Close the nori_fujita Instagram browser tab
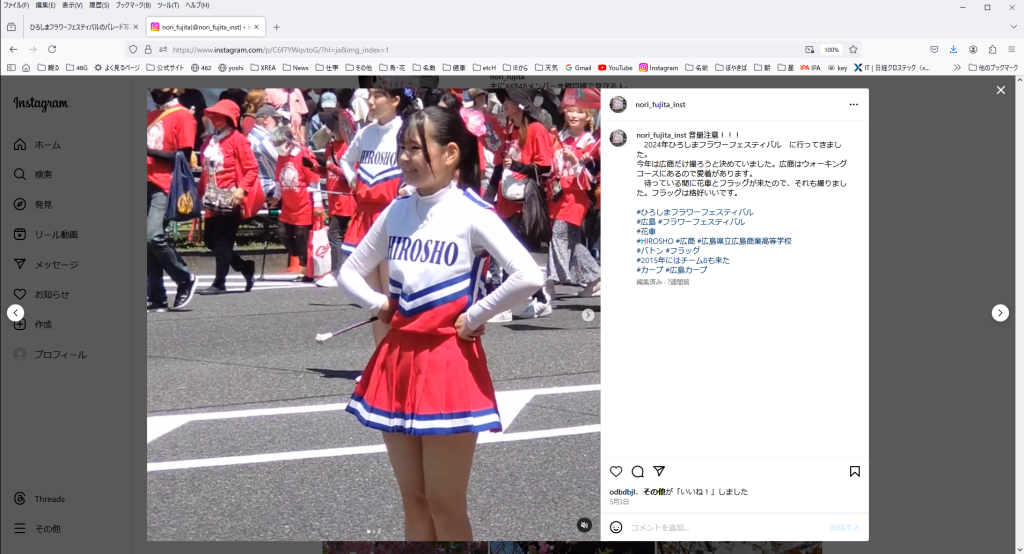 [257, 27]
